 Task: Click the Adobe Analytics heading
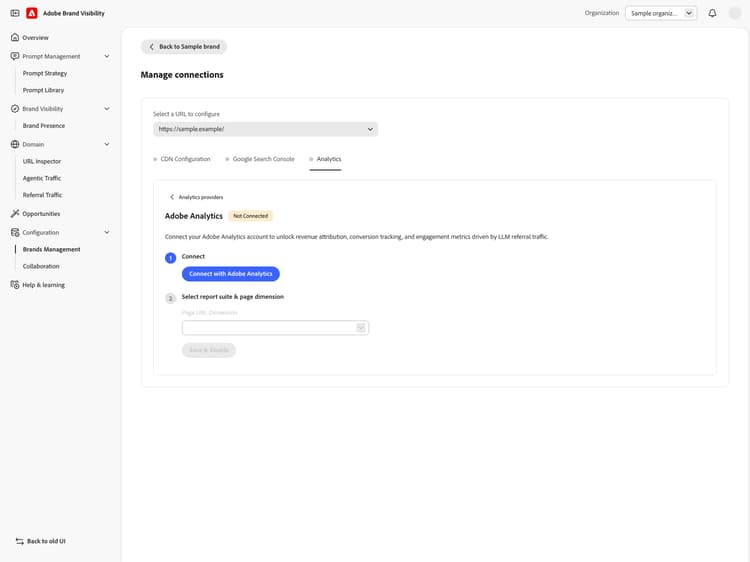click(194, 216)
